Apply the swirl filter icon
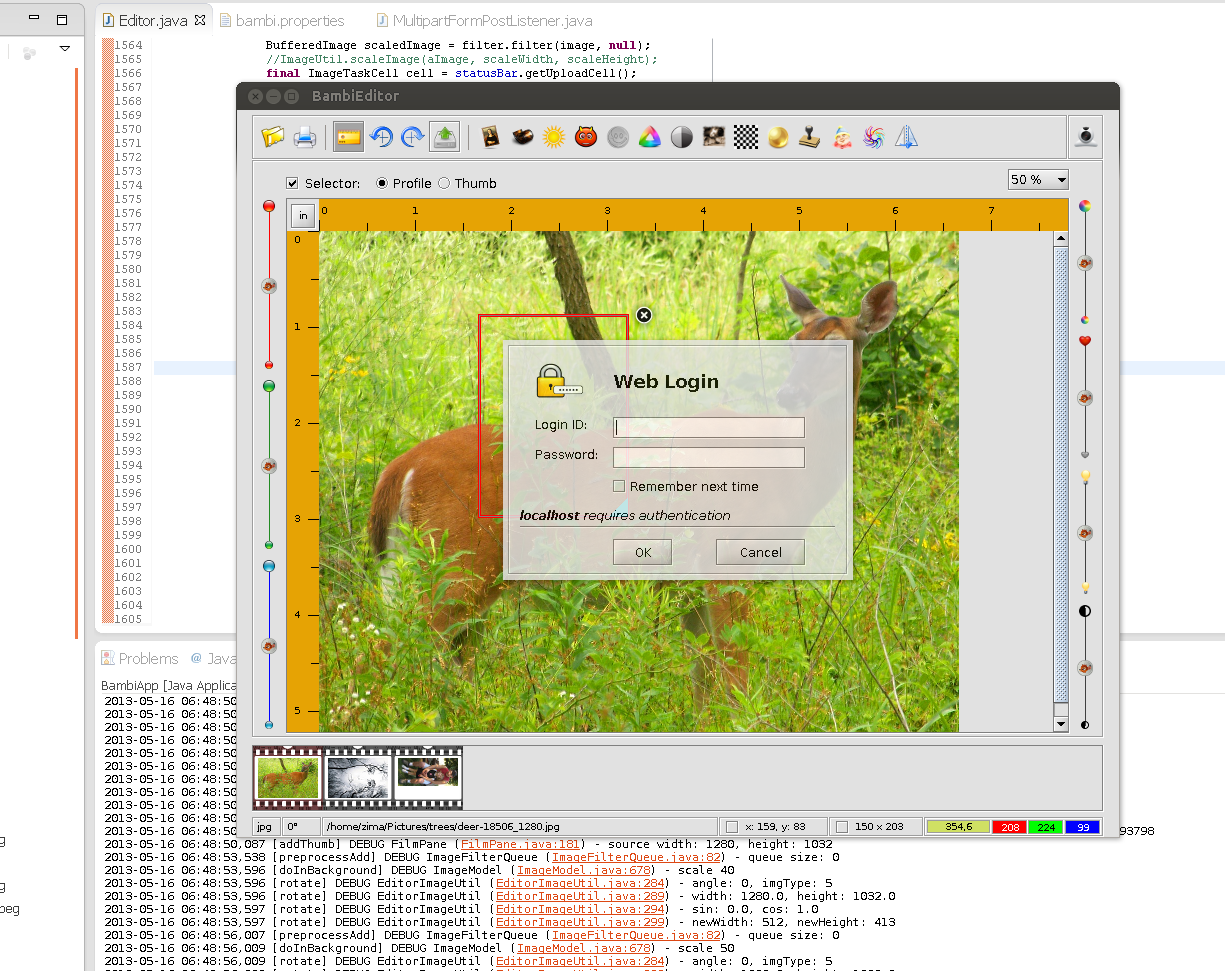This screenshot has height=971, width=1225. [x=873, y=137]
